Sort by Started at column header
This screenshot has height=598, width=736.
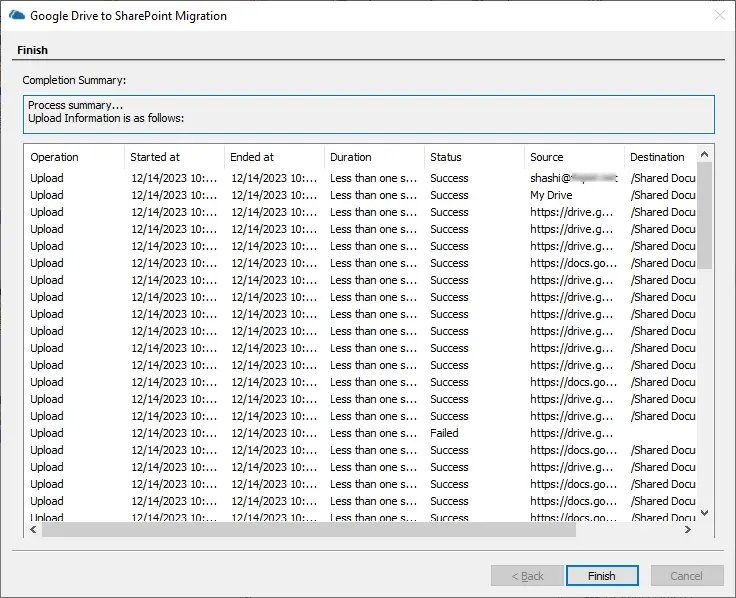click(174, 157)
